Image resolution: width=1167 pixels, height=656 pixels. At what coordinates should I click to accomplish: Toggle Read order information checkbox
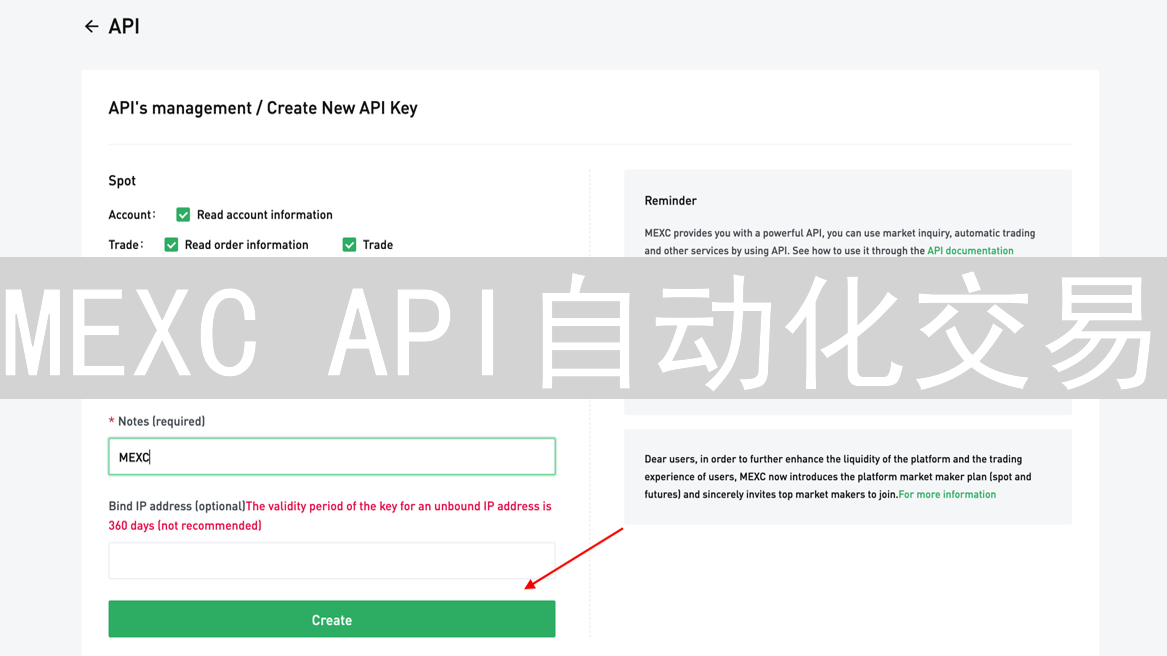[171, 245]
